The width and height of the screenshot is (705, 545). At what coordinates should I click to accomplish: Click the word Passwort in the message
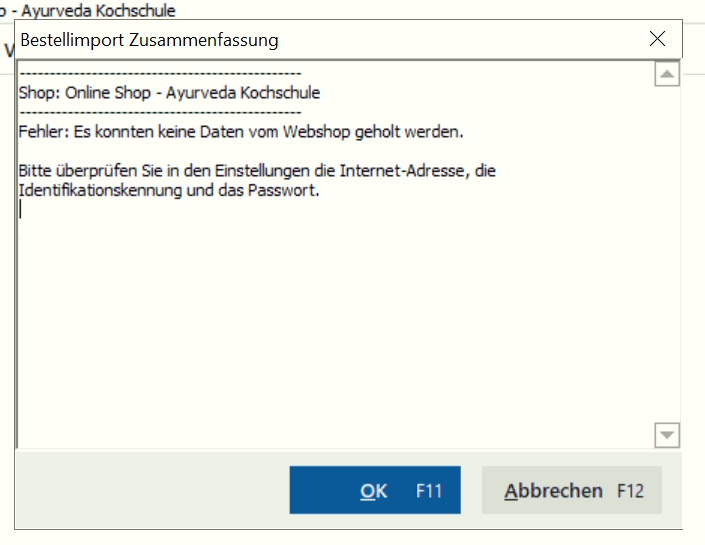[285, 190]
